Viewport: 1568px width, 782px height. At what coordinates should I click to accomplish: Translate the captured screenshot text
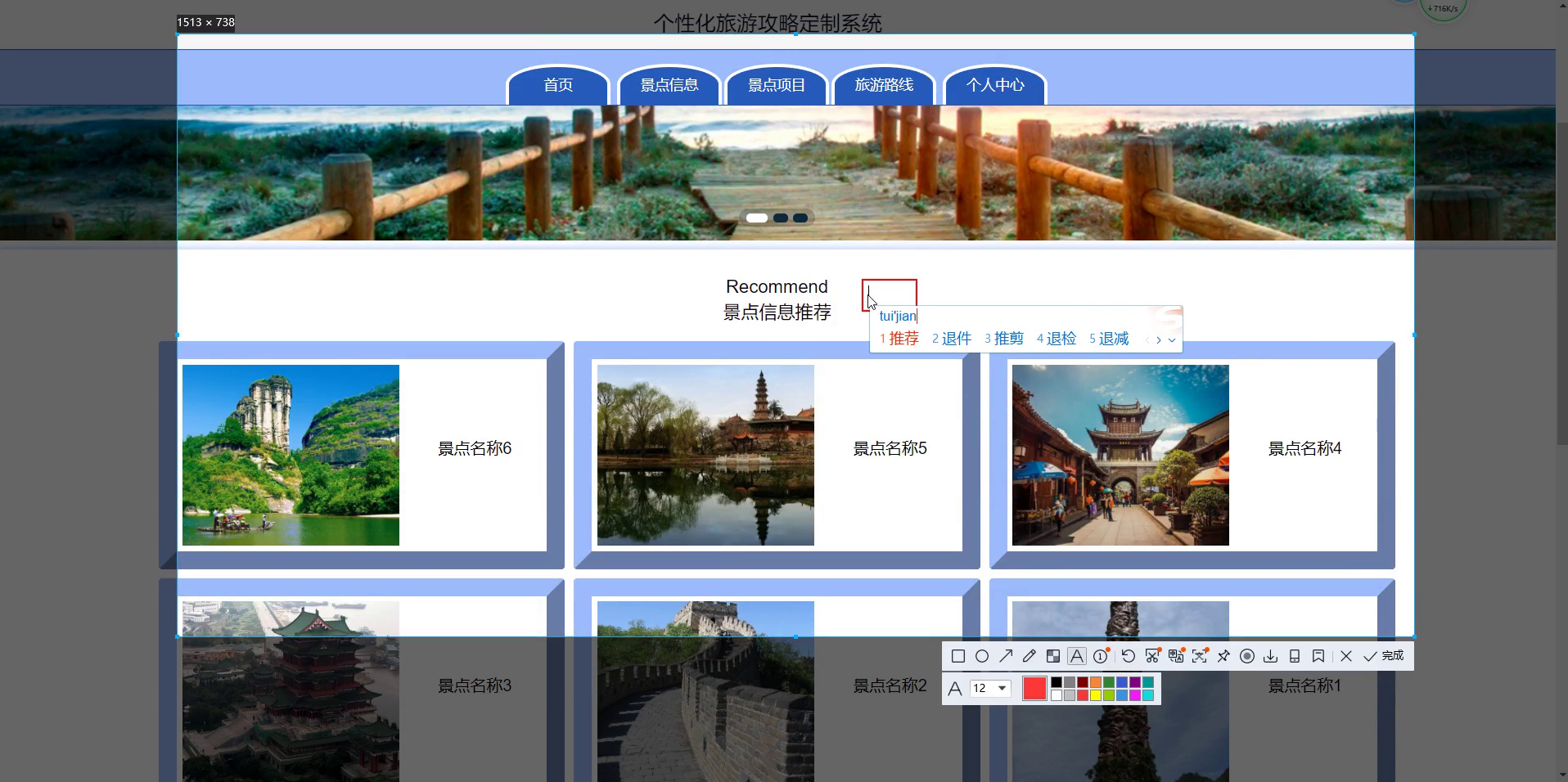1176,656
